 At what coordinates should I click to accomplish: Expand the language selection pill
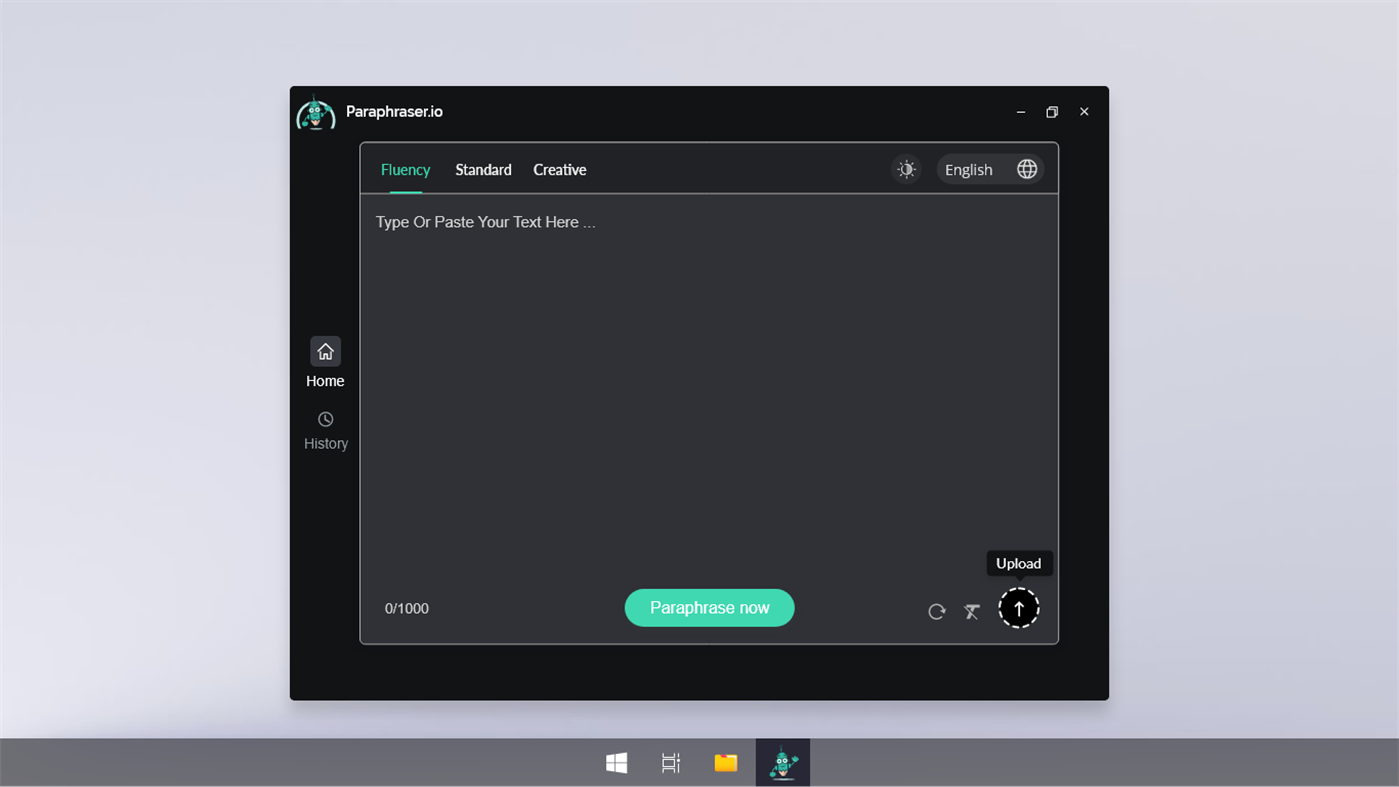pyautogui.click(x=988, y=168)
